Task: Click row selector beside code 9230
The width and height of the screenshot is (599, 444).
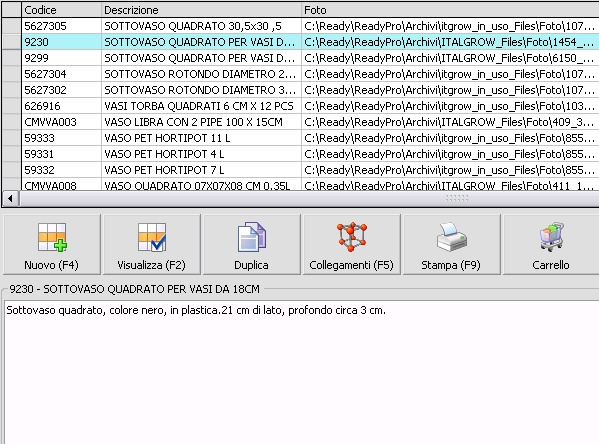Action: tap(11, 42)
